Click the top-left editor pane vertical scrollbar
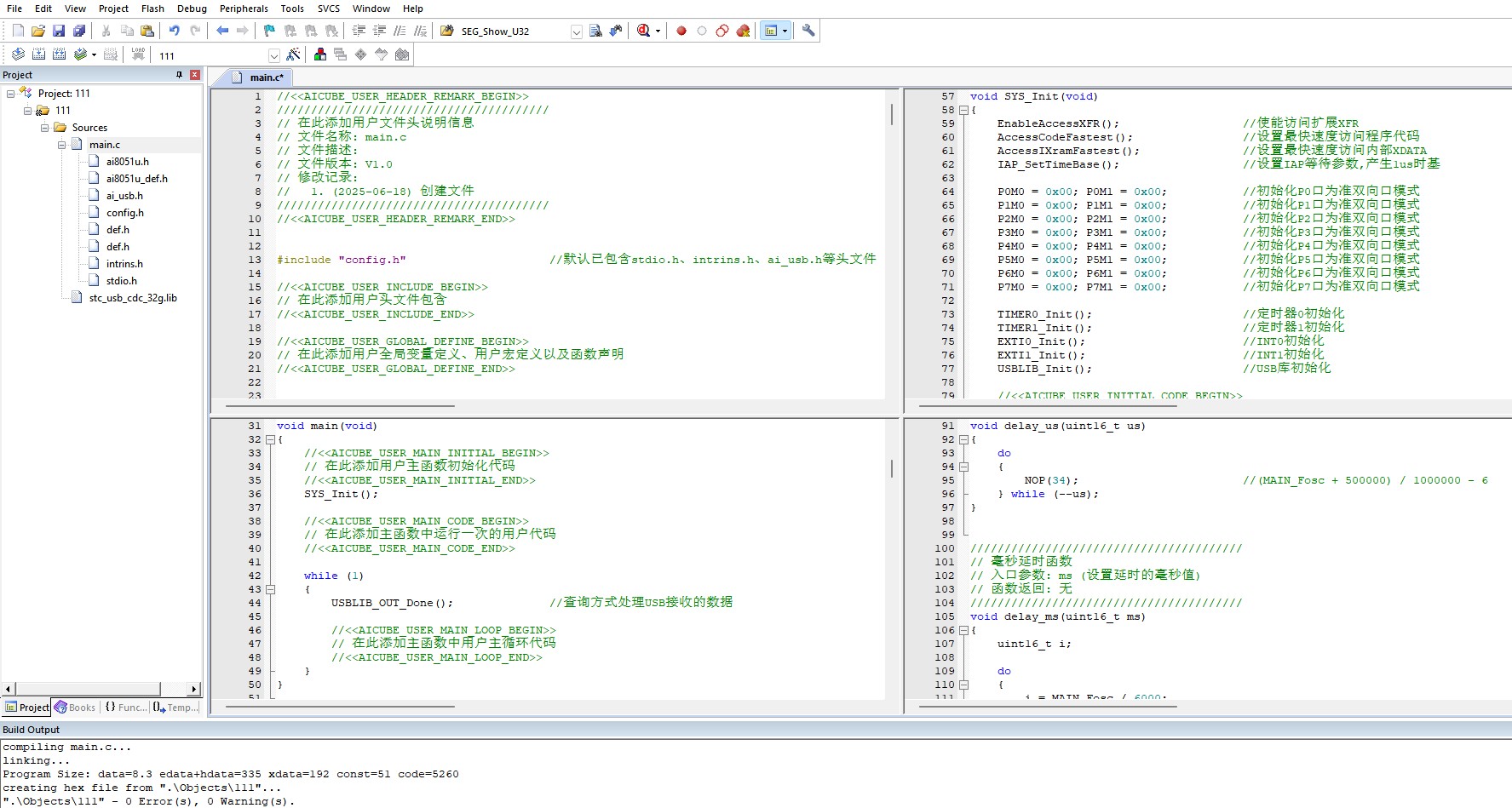Viewport: 1512px width, 808px height. 892,114
